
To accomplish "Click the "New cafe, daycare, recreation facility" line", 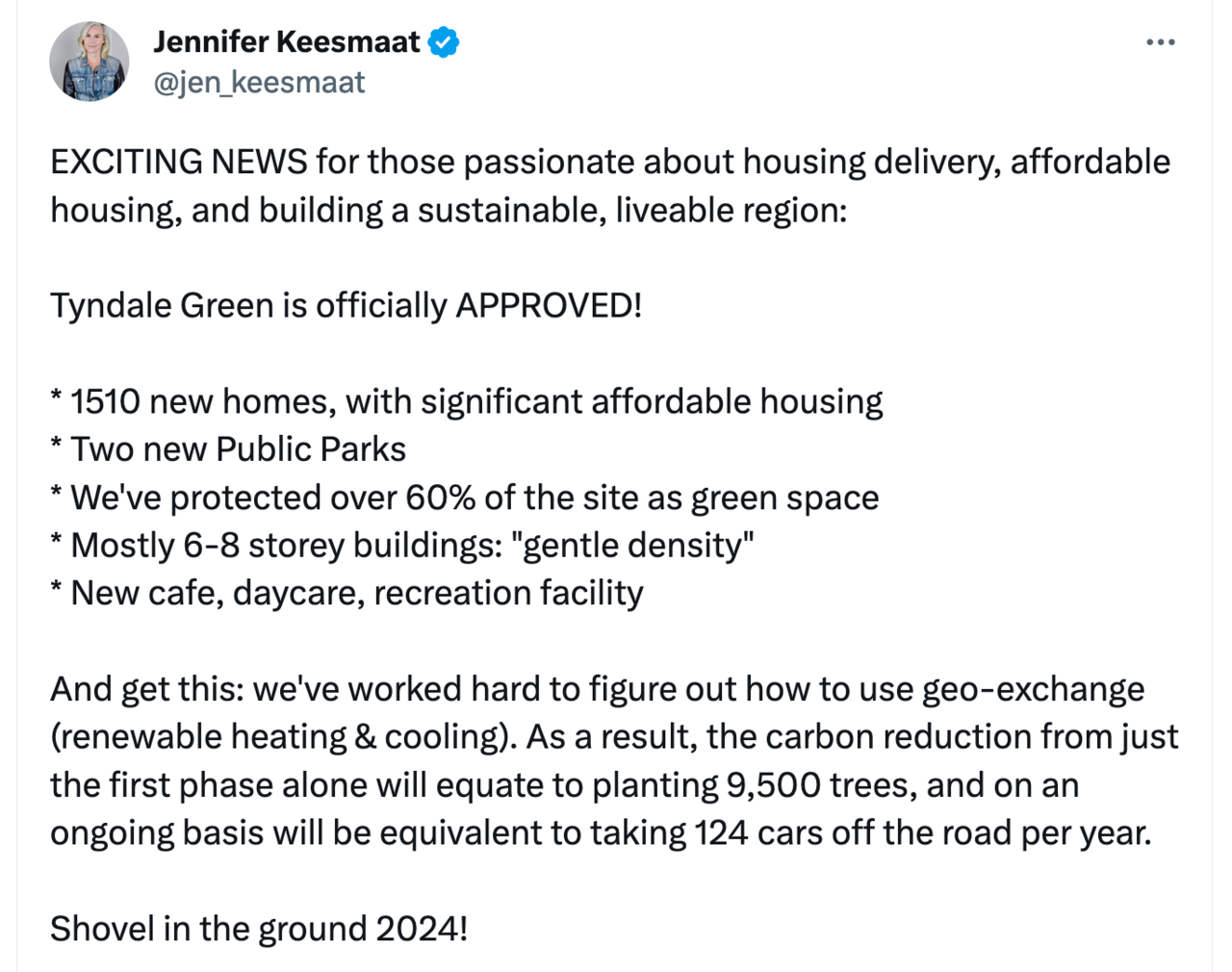I will pyautogui.click(x=356, y=593).
